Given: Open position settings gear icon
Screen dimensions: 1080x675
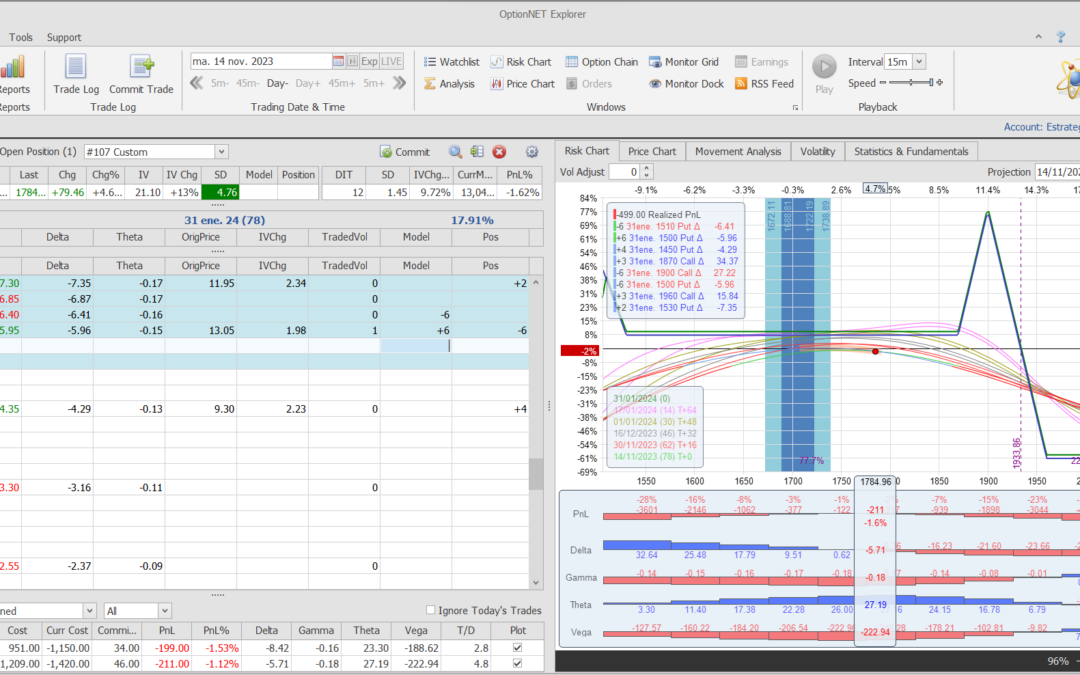Looking at the screenshot, I should [x=531, y=152].
